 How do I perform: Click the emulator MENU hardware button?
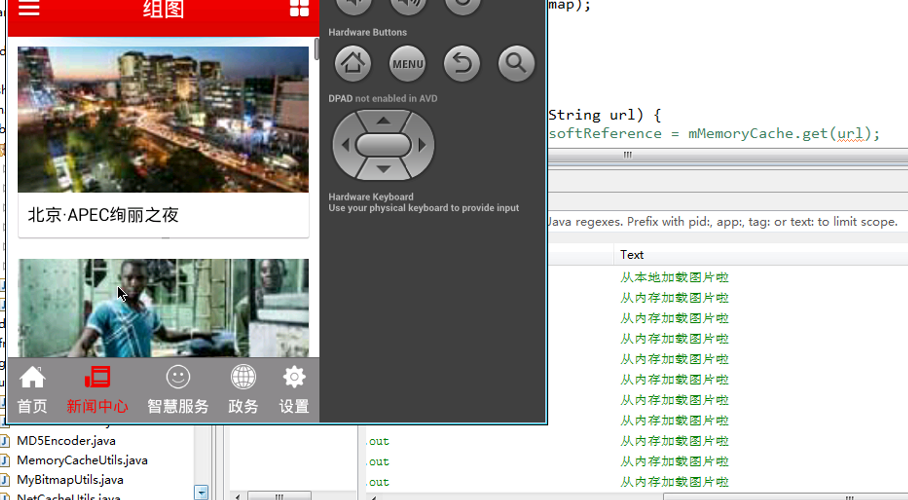(407, 64)
